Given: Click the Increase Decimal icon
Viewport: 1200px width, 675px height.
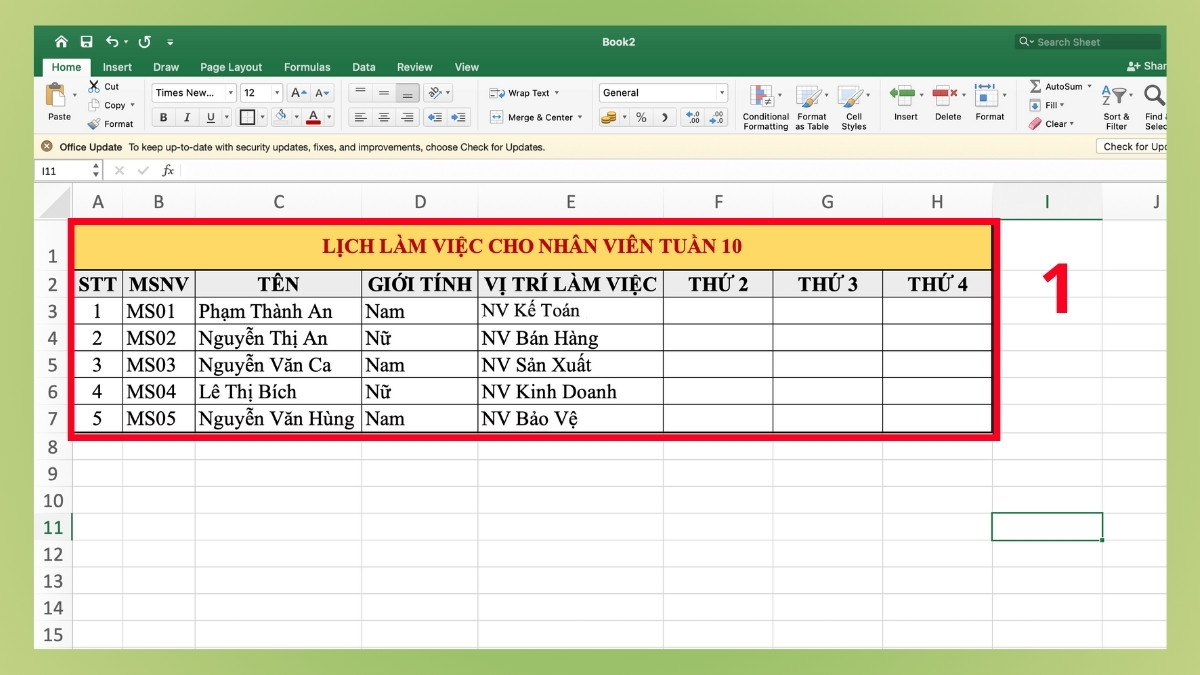Looking at the screenshot, I should 691,117.
